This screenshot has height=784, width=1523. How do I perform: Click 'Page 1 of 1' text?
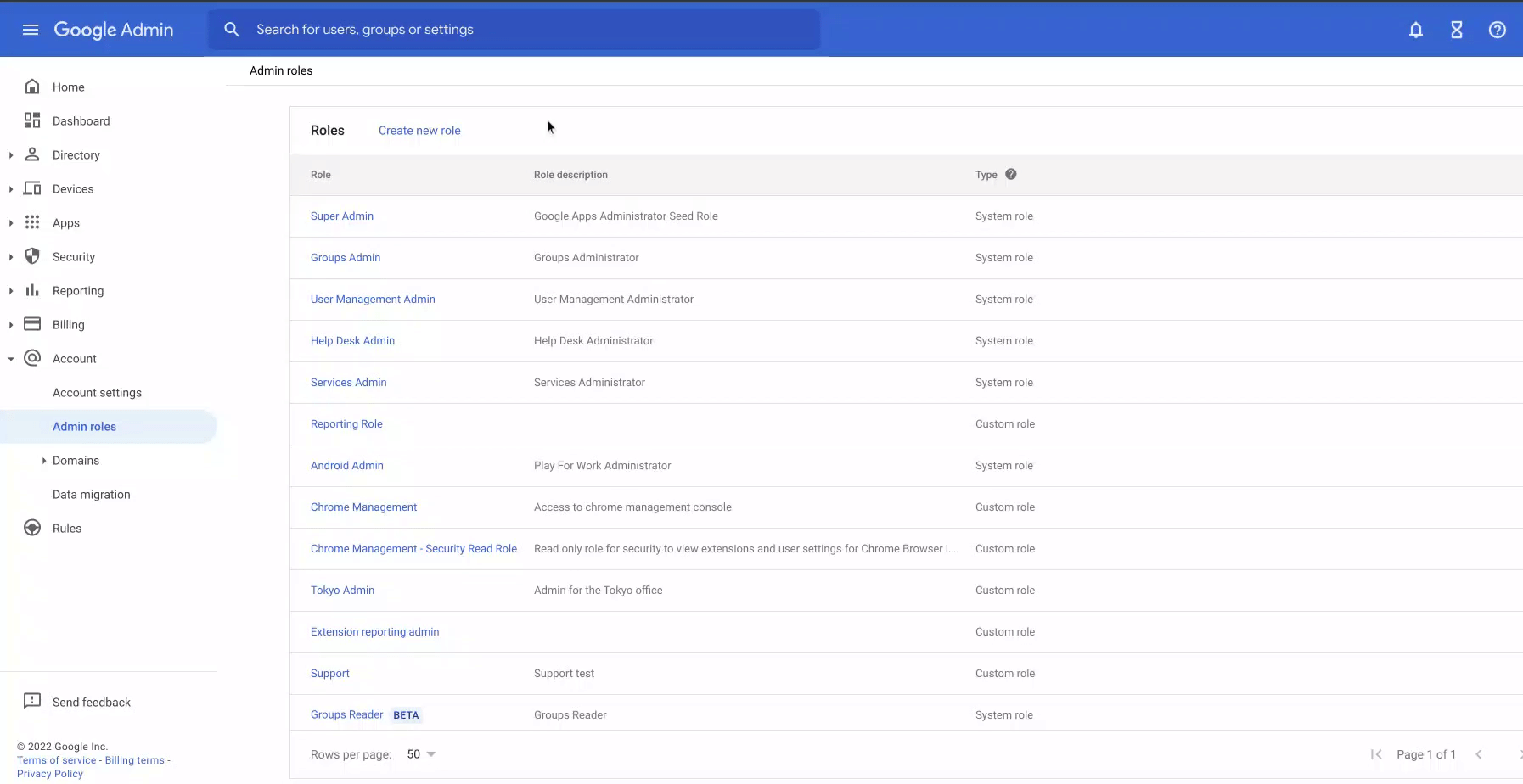pos(1425,754)
